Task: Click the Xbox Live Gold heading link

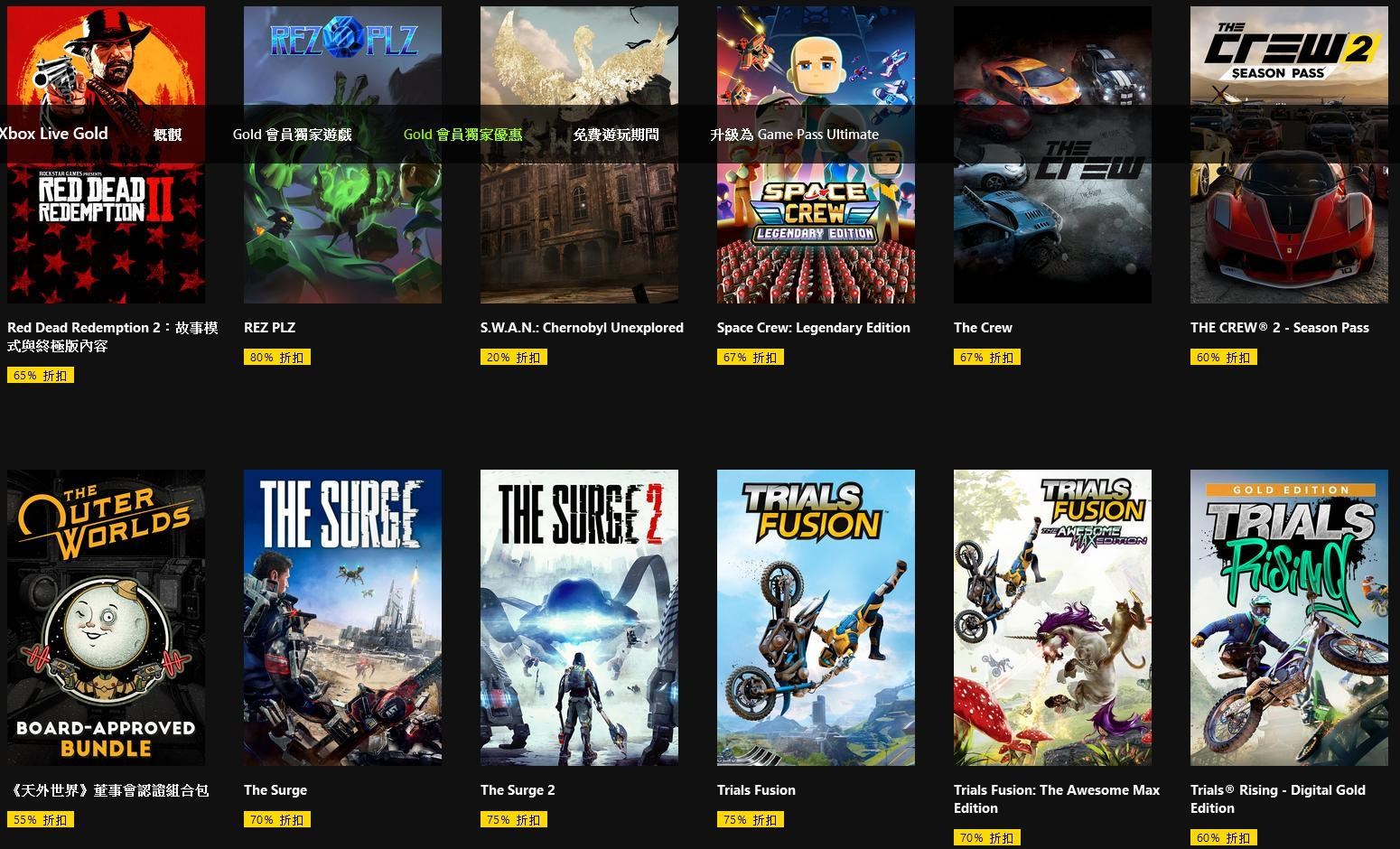Action: 54,134
